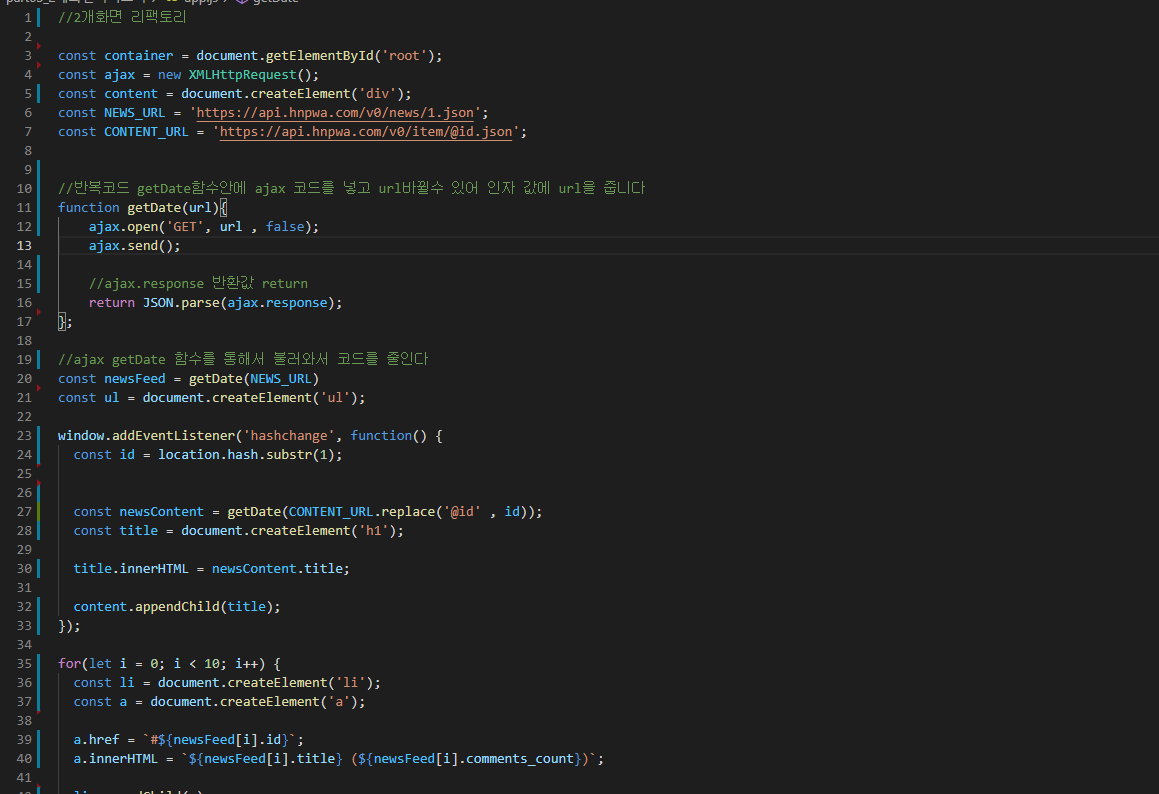Open the news/1.json API URL link
The height and width of the screenshot is (794, 1159).
[335, 113]
